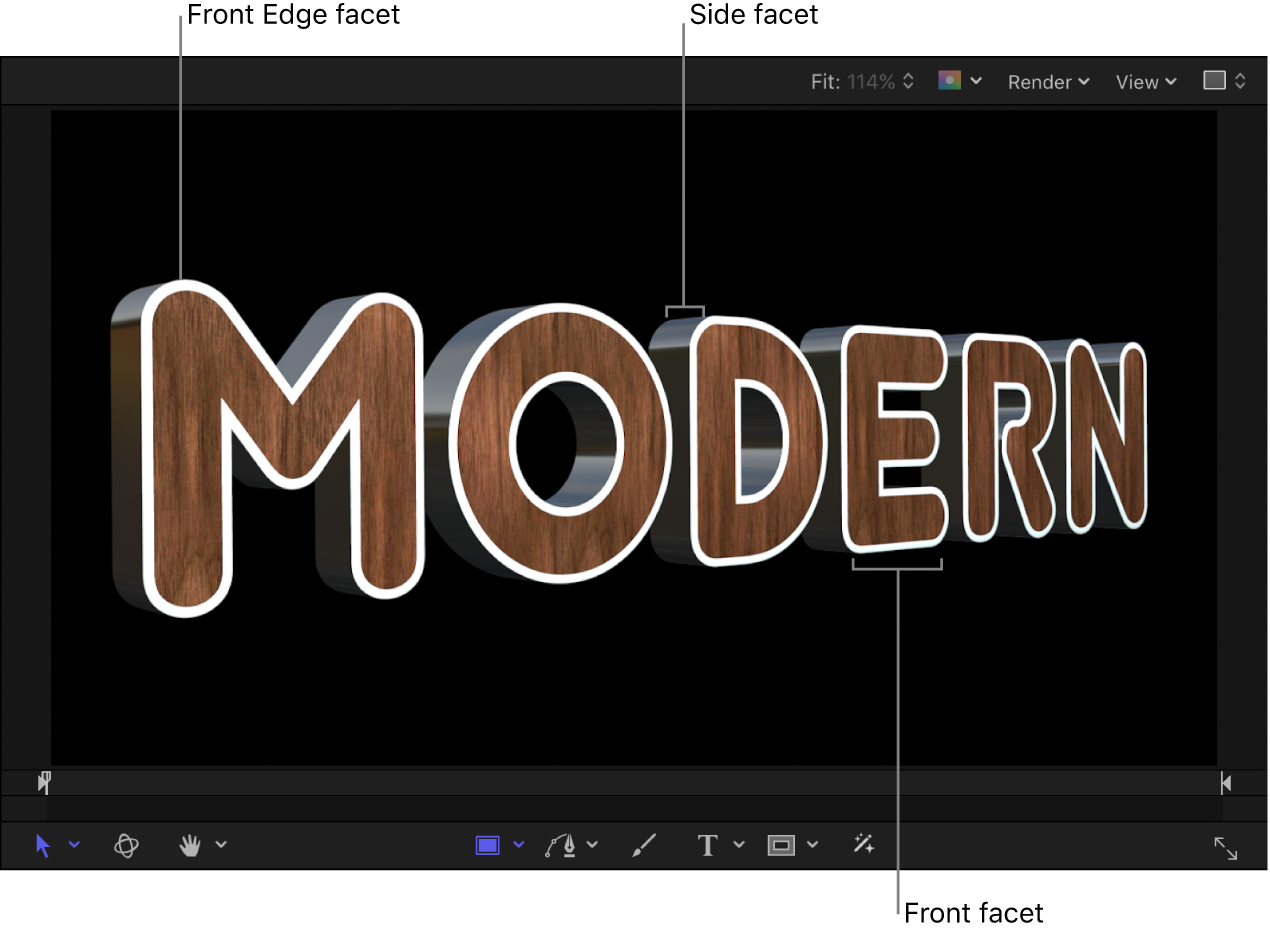Click the Pan tool chevron
The image size is (1270, 932).
pyautogui.click(x=222, y=845)
